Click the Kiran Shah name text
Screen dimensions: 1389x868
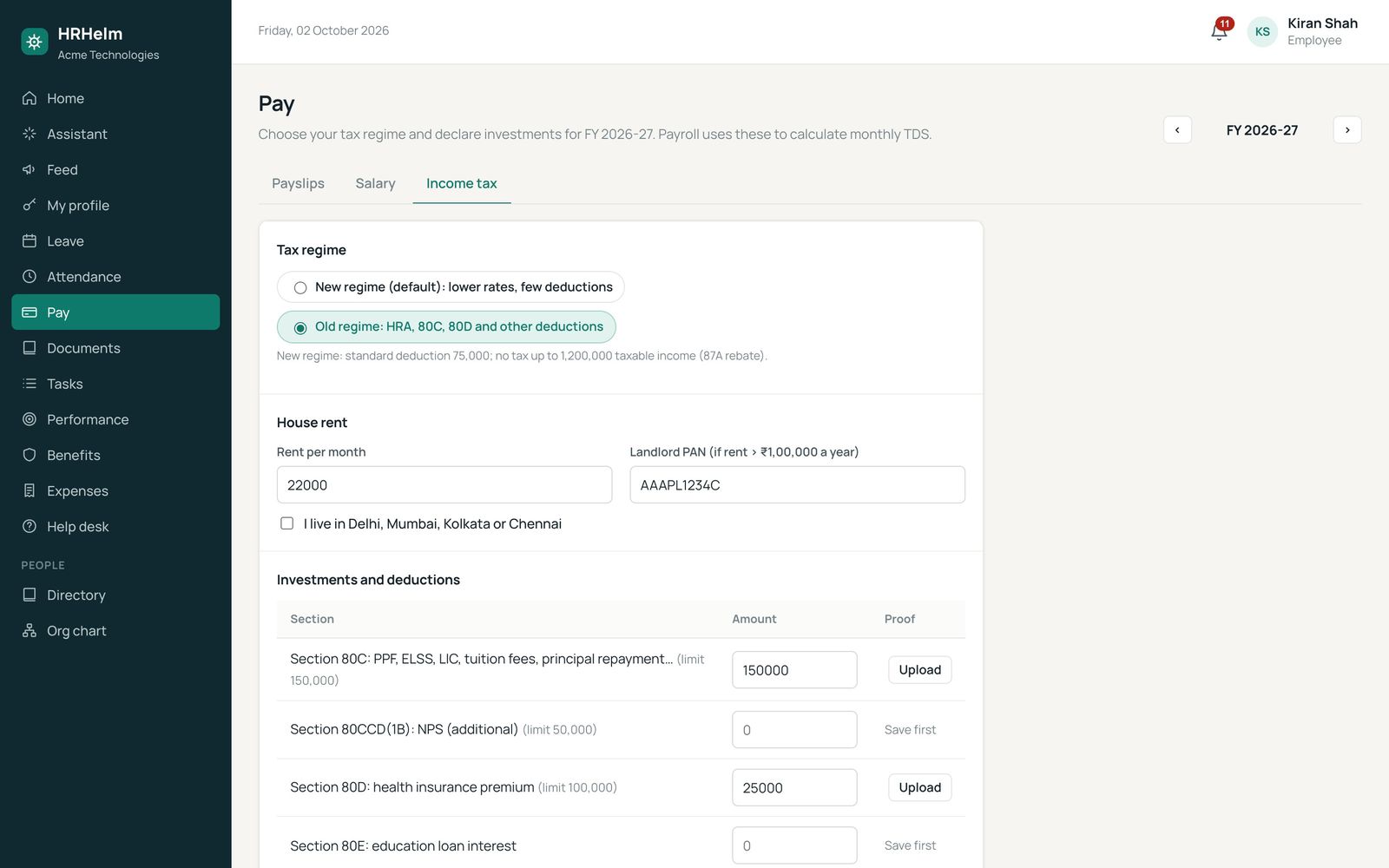click(x=1322, y=23)
